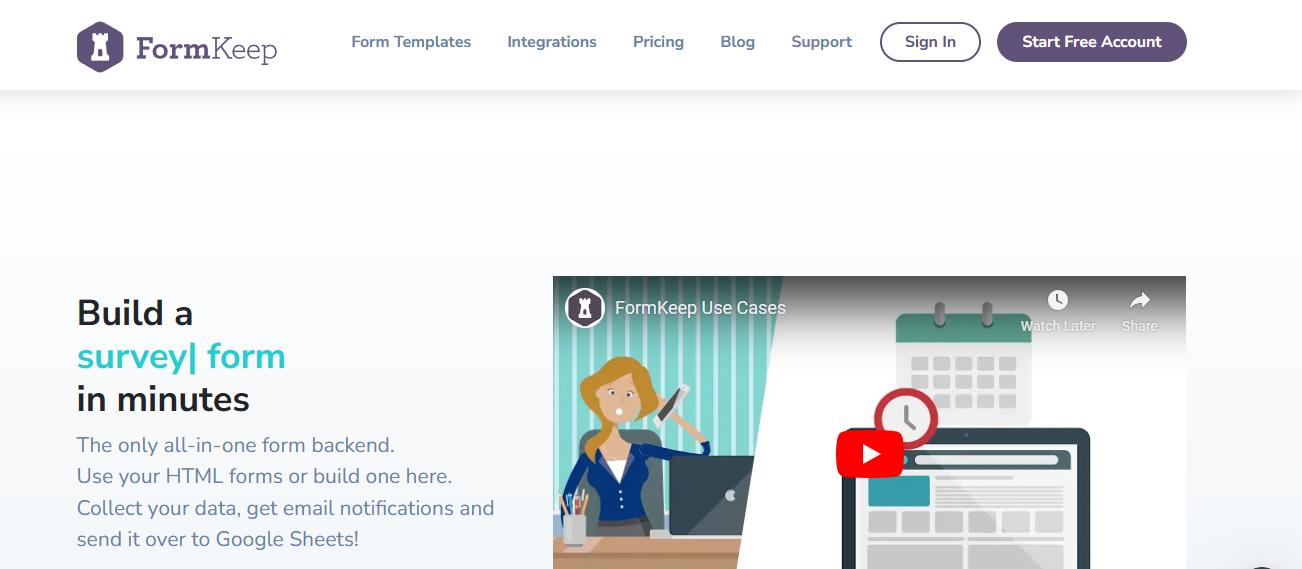1302x569 pixels.
Task: Click 'send it over to Google Sheets!' text
Action: tap(217, 539)
